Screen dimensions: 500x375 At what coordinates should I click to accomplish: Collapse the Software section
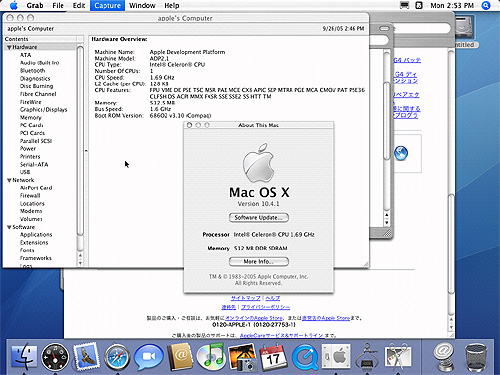pyautogui.click(x=9, y=227)
